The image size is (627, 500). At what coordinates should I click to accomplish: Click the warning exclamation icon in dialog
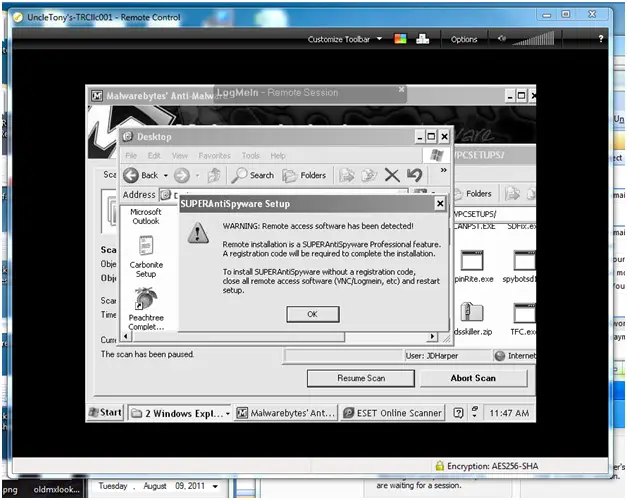(198, 233)
